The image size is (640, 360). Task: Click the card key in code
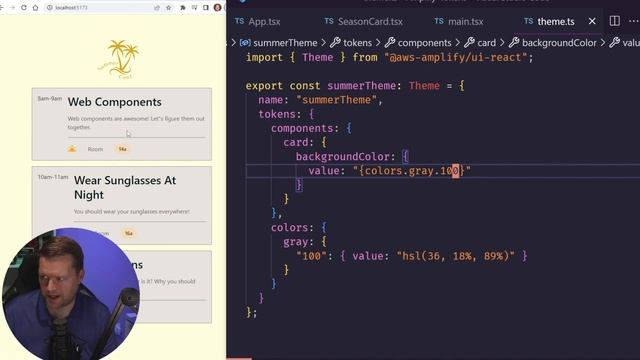coord(296,142)
